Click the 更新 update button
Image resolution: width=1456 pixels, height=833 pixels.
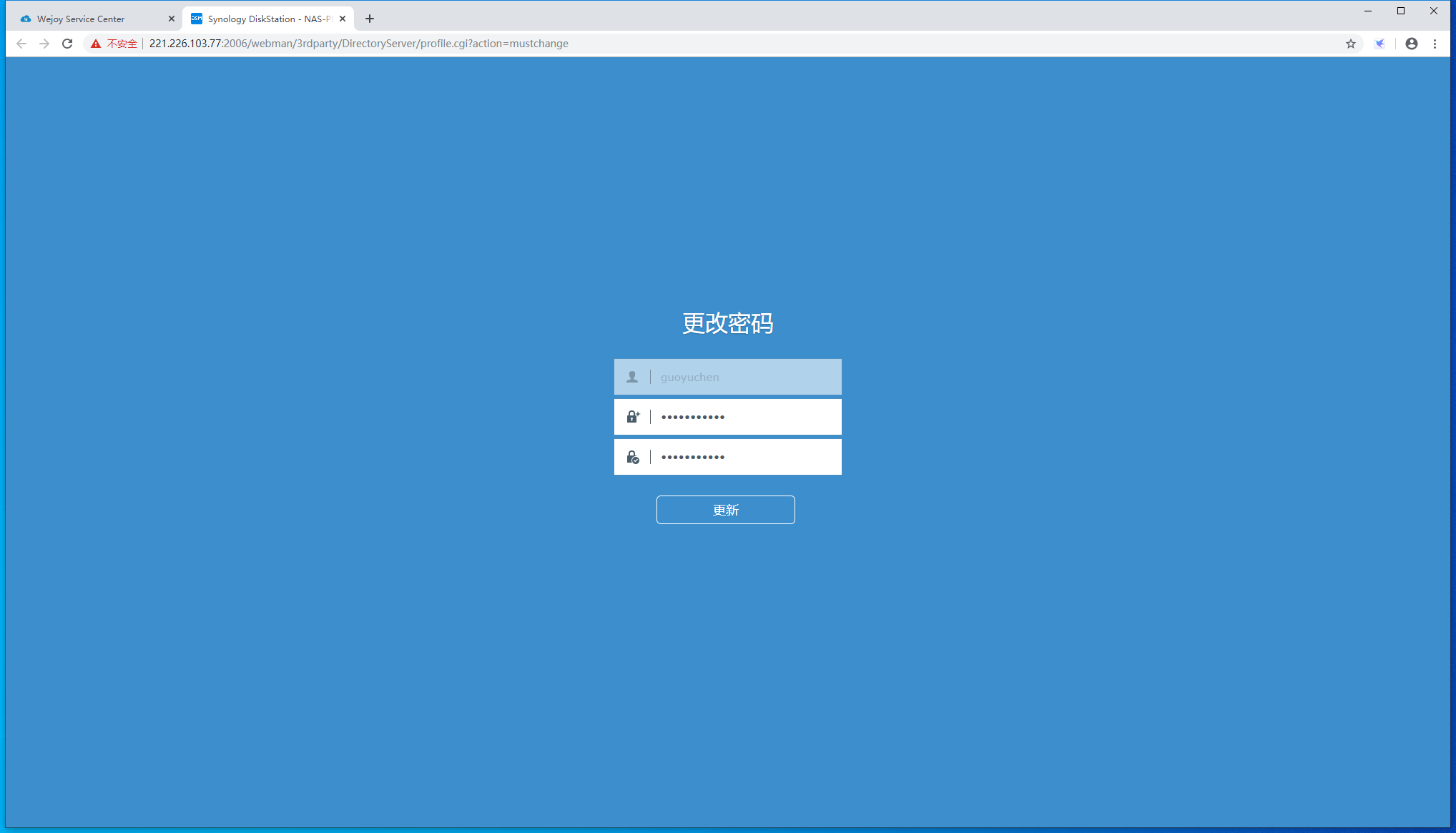[x=725, y=510]
